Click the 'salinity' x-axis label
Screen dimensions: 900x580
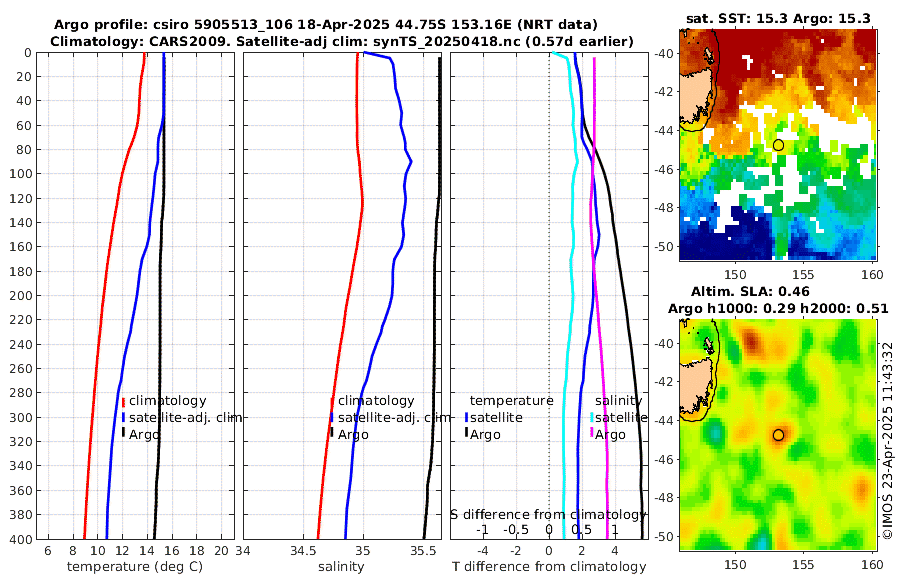click(x=341, y=567)
